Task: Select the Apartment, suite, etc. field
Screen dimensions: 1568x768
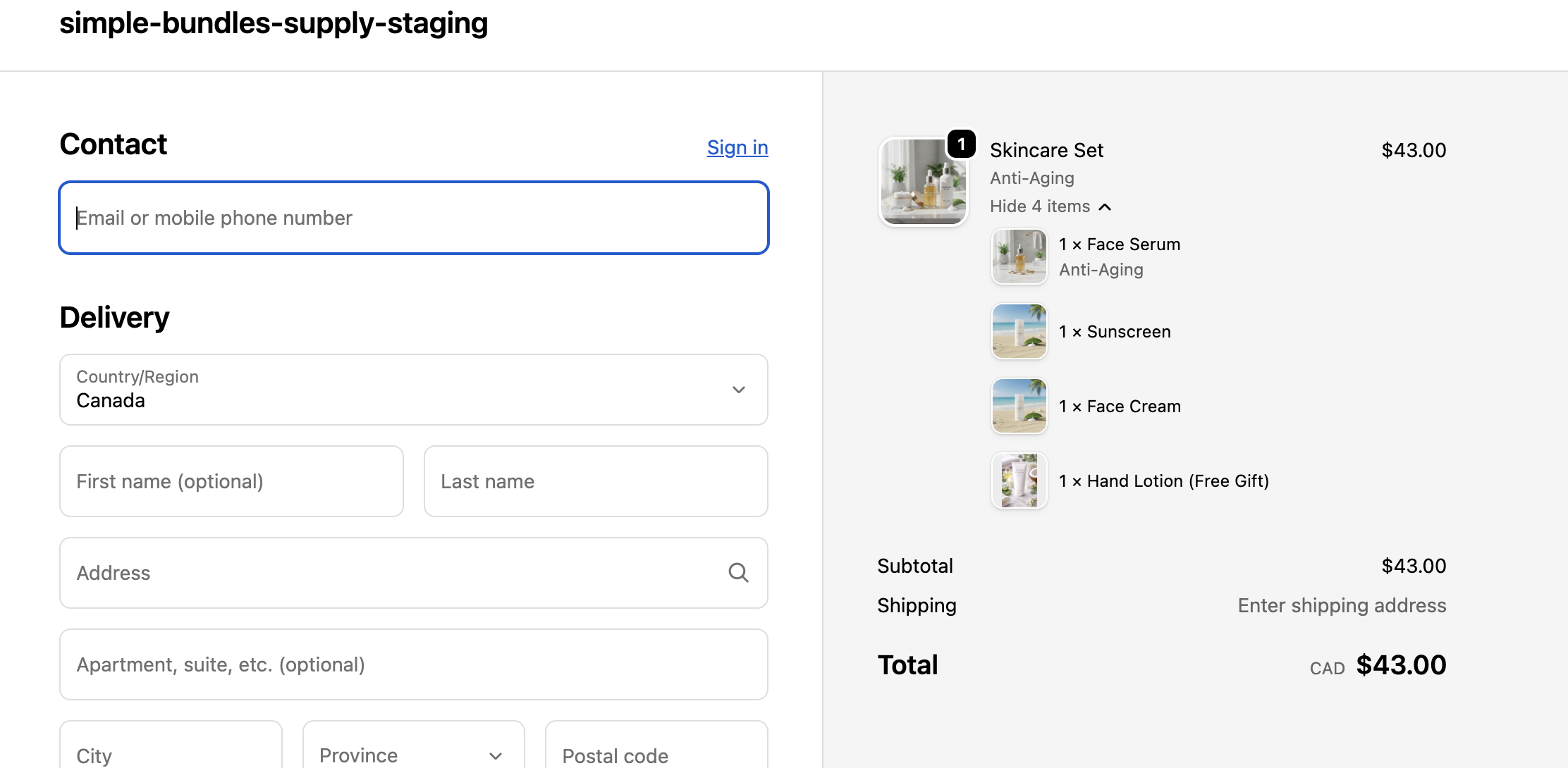Action: tap(413, 664)
